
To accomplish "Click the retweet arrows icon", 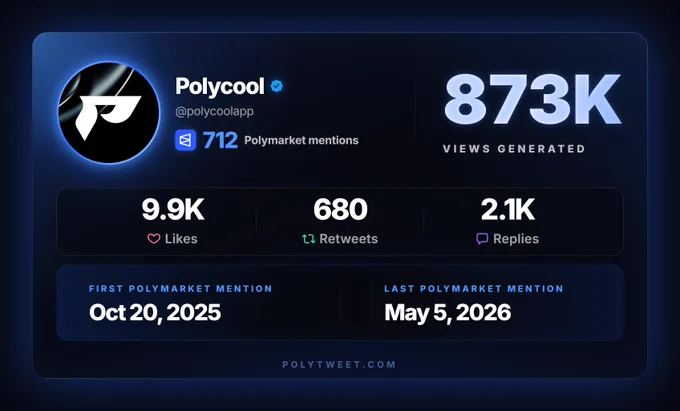I will click(308, 239).
